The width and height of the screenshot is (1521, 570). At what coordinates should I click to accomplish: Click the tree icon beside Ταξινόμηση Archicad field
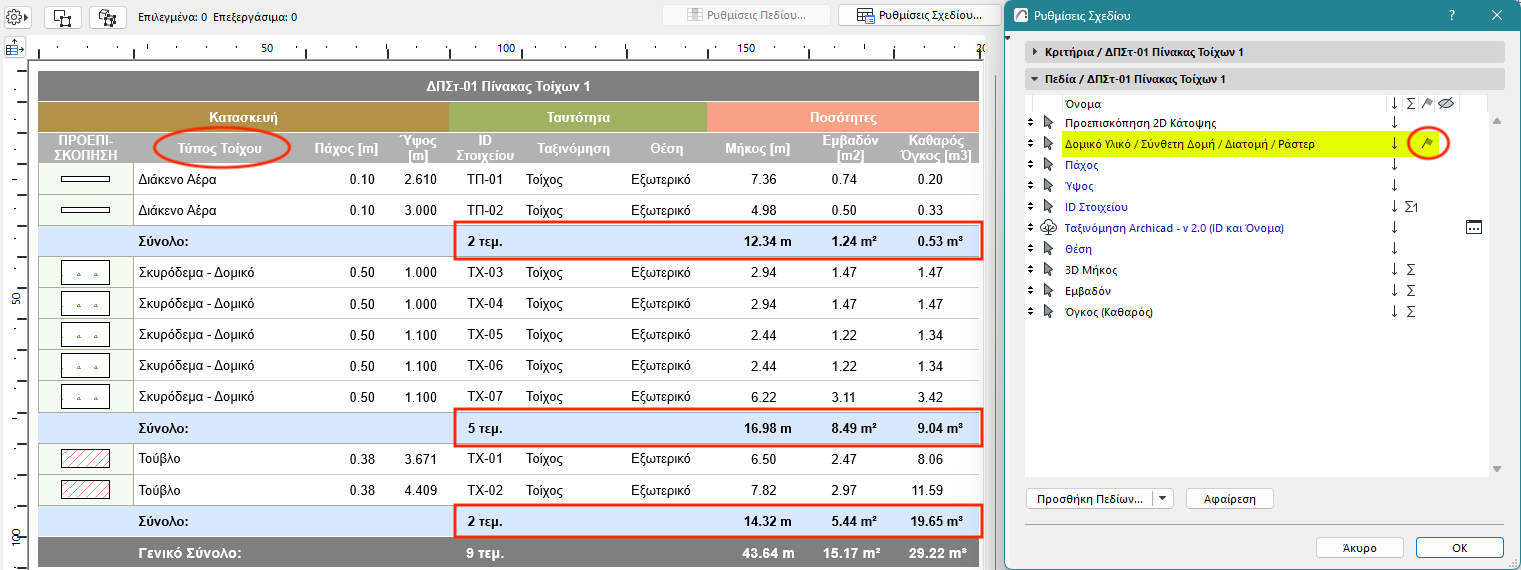[x=1048, y=228]
